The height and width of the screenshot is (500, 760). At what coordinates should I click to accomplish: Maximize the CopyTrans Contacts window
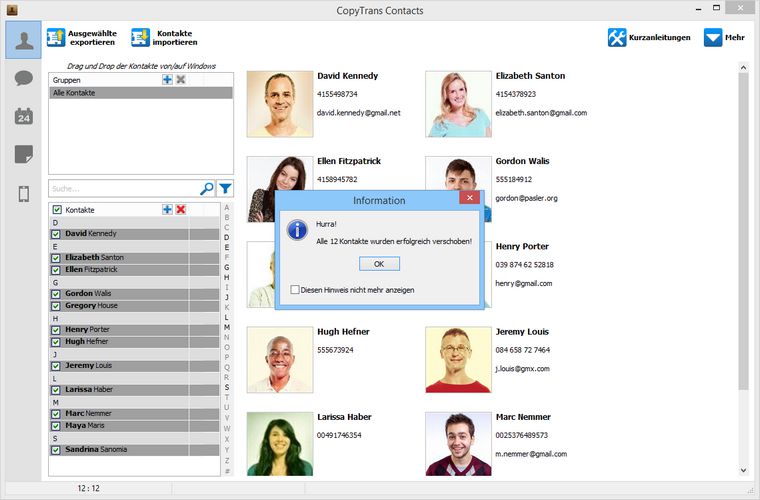coord(716,8)
